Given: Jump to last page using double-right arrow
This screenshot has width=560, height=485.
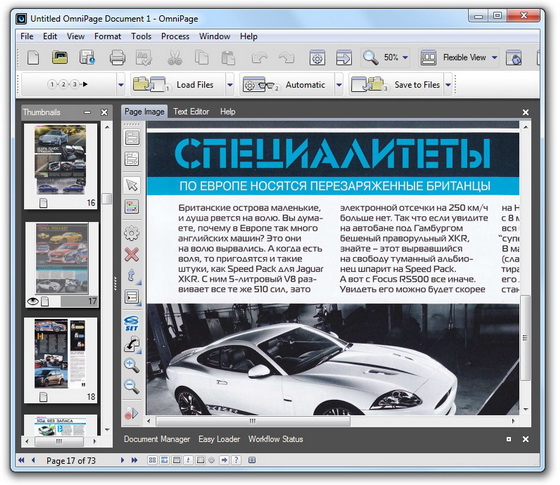Looking at the screenshot, I should pos(134,460).
